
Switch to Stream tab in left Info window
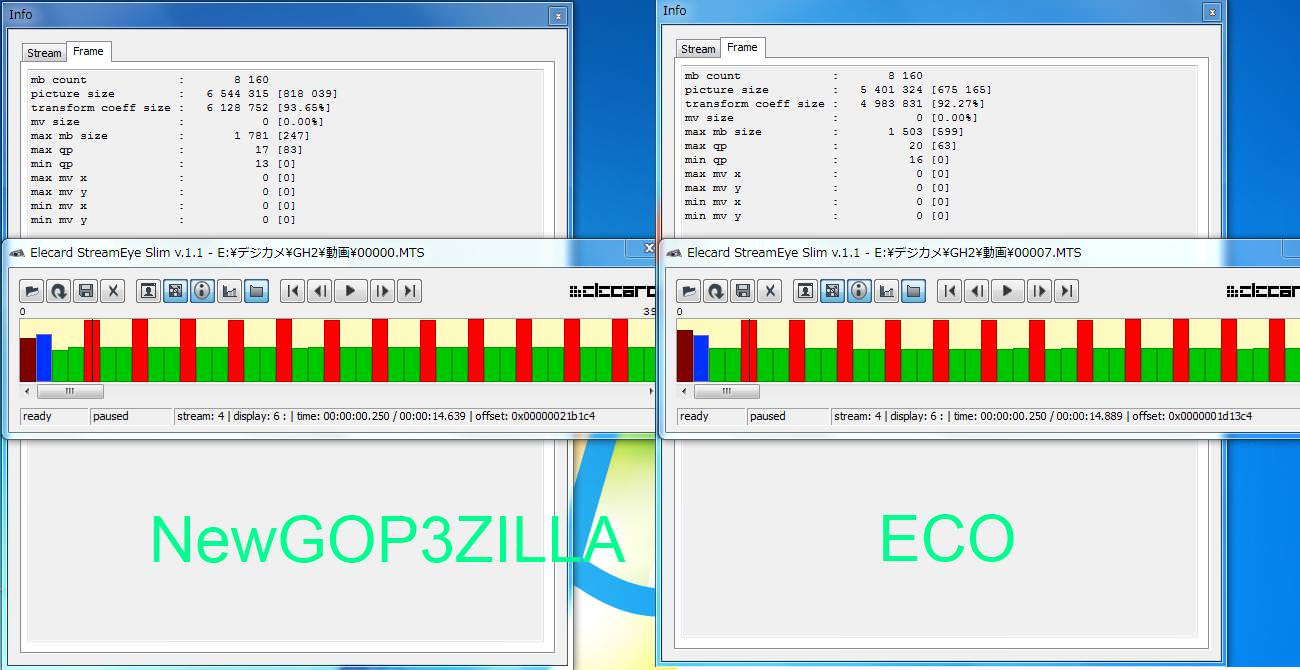pos(44,53)
